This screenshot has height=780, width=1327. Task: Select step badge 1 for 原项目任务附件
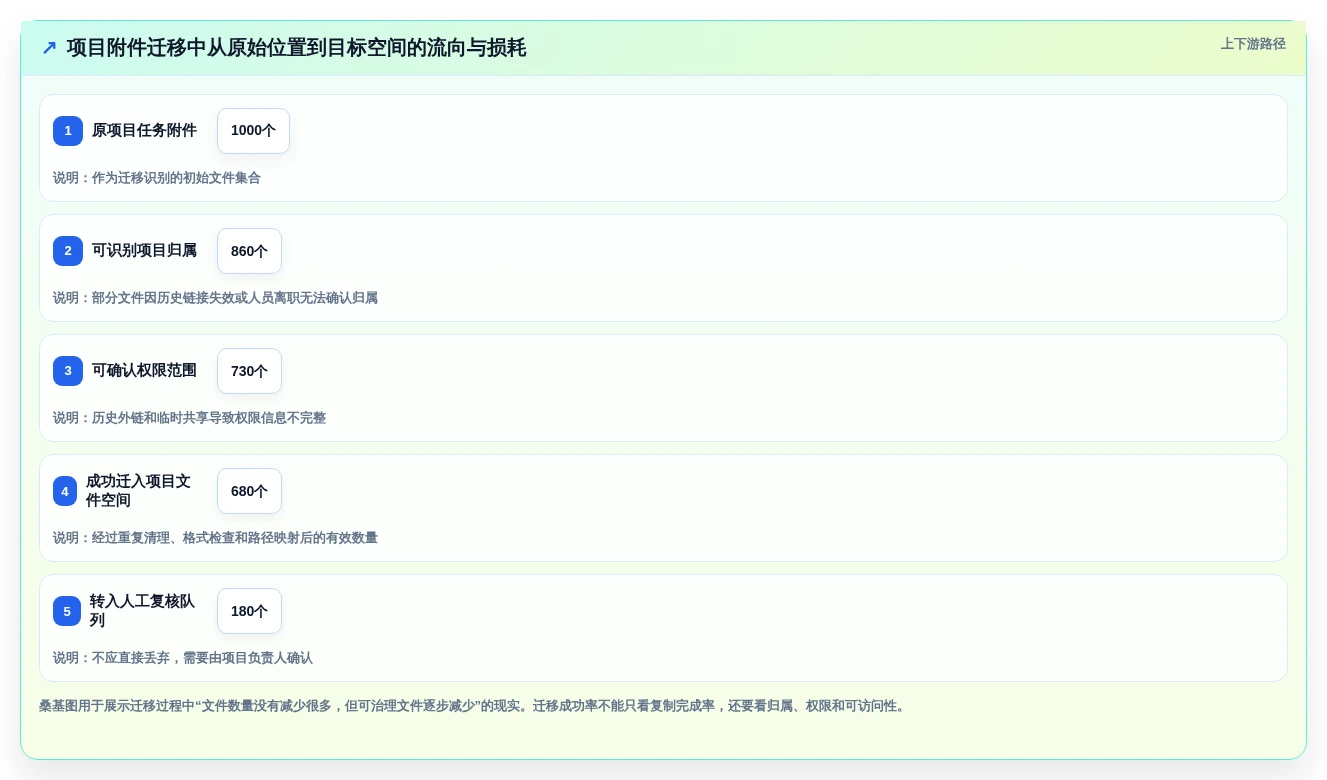point(68,131)
